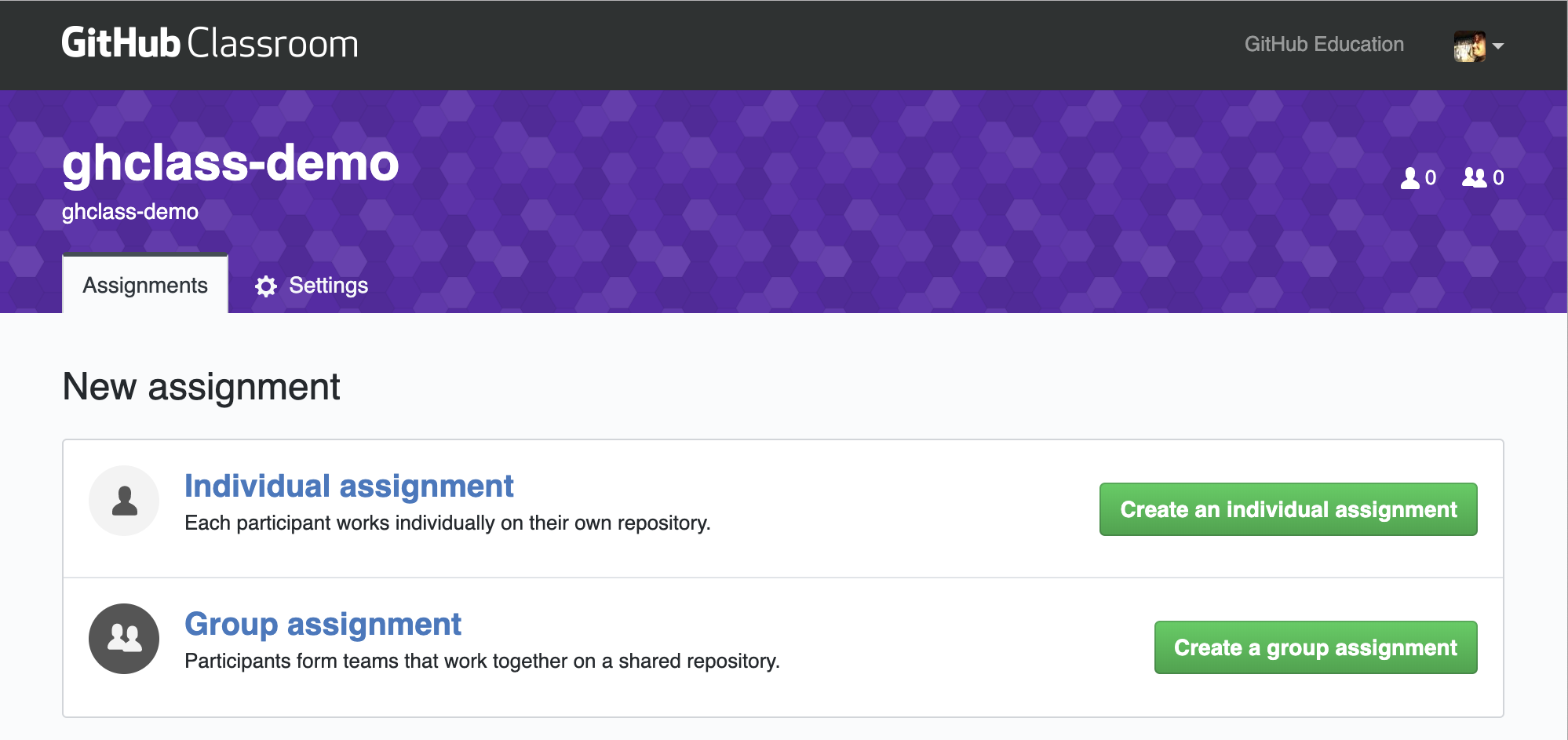Image resolution: width=1568 pixels, height=740 pixels.
Task: Open the account dropdown caret
Action: [1498, 46]
